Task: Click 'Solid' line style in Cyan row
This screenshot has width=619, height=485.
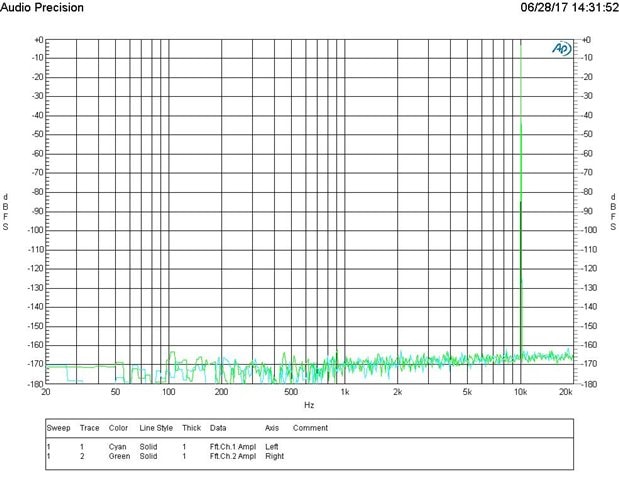Action: point(148,447)
